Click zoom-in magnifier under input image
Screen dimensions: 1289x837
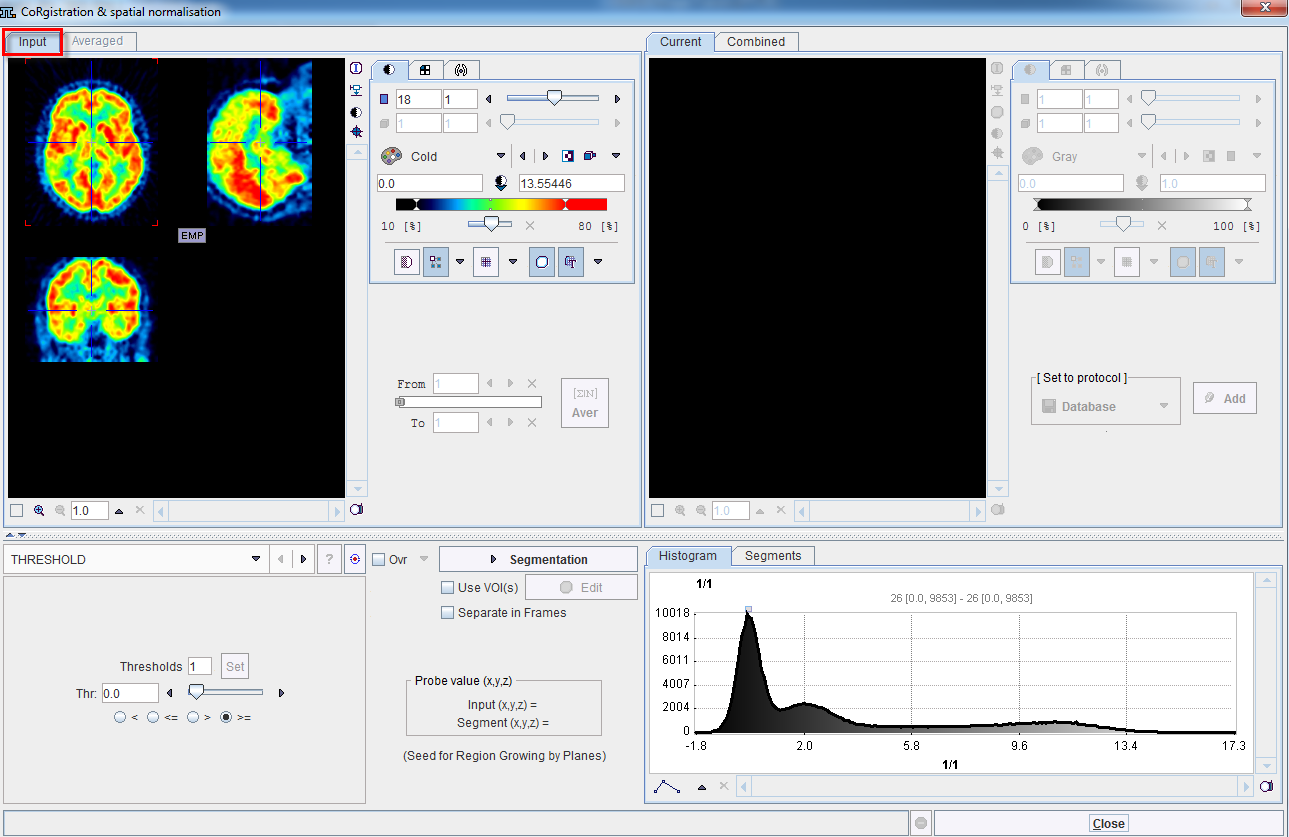[x=39, y=510]
